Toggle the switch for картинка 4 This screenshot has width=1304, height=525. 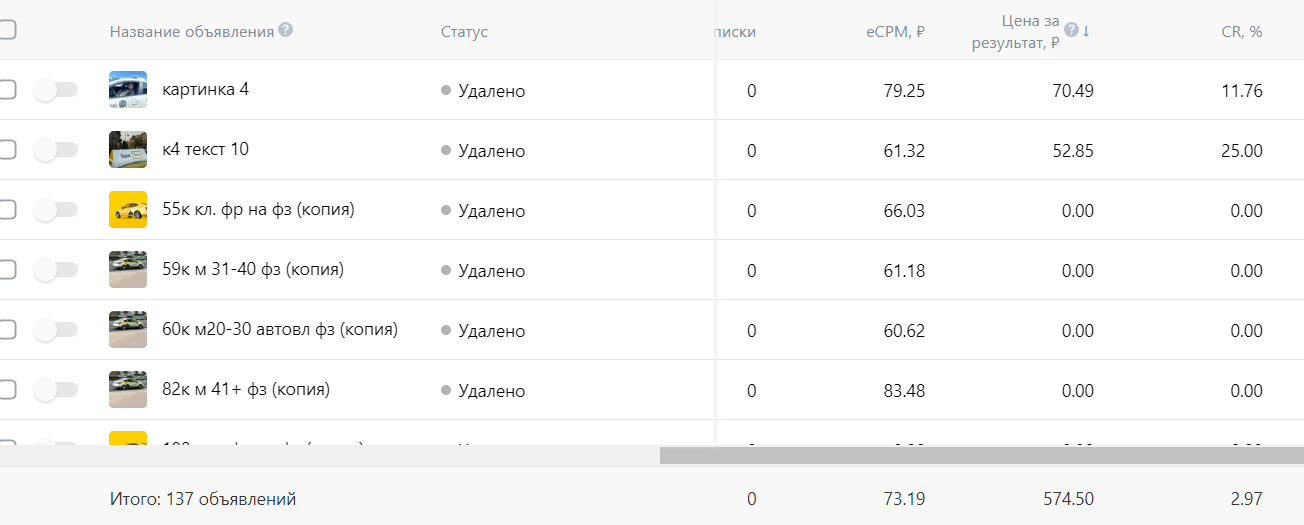pos(56,90)
